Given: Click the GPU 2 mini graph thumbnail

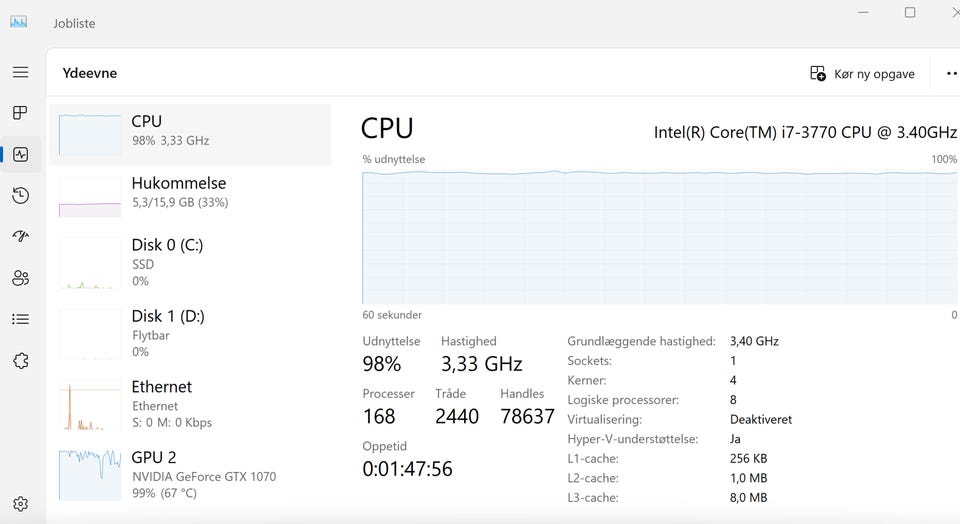Looking at the screenshot, I should point(90,475).
